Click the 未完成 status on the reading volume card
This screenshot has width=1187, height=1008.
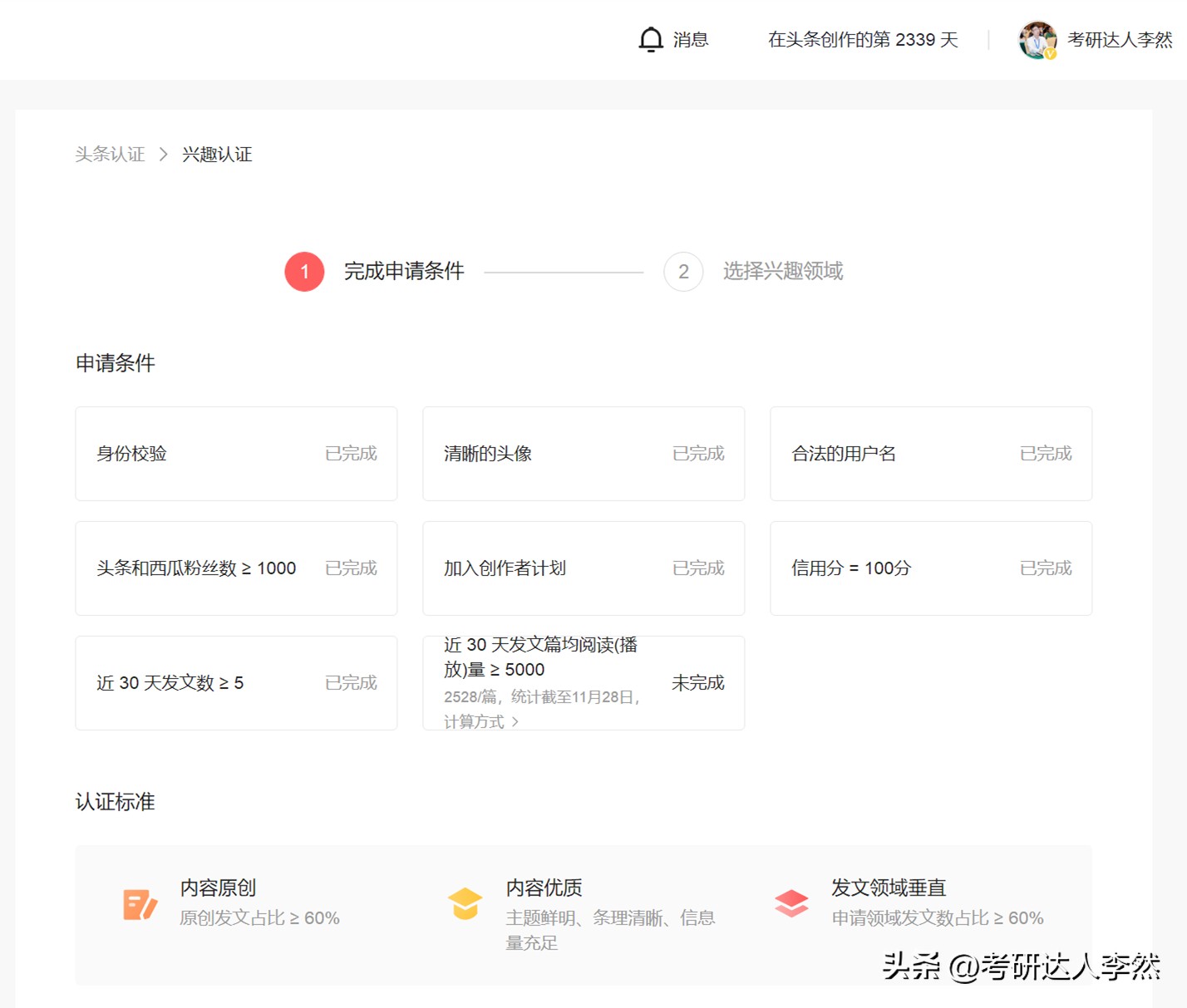coord(697,682)
